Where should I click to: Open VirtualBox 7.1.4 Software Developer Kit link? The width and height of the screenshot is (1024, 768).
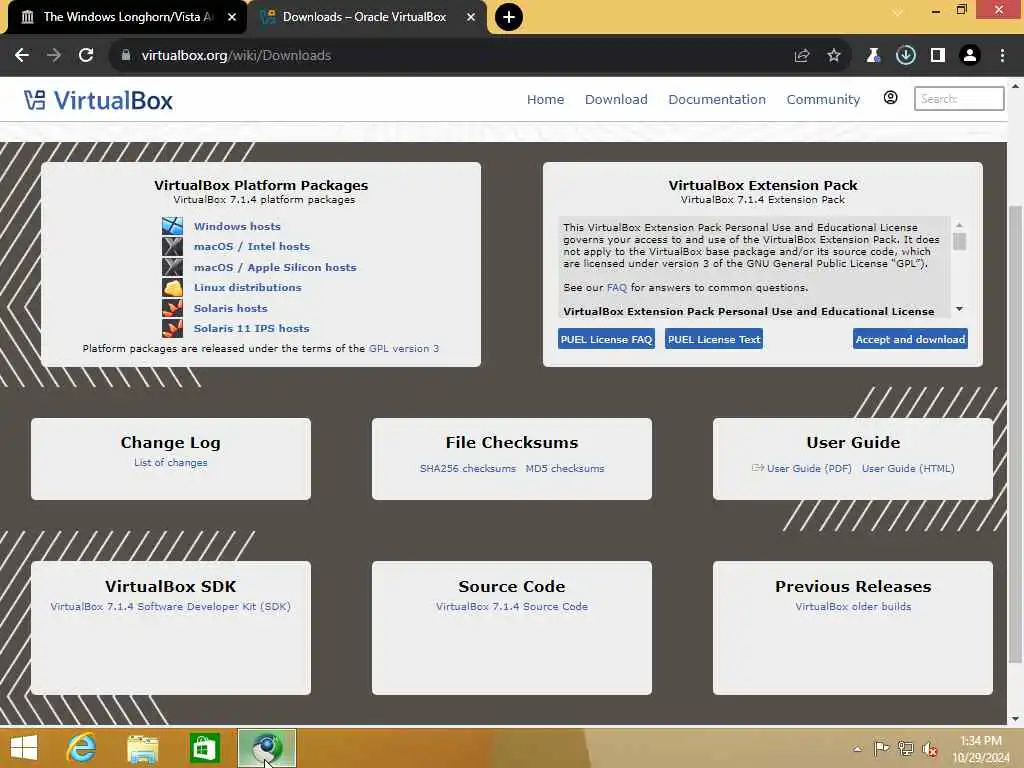click(x=170, y=606)
